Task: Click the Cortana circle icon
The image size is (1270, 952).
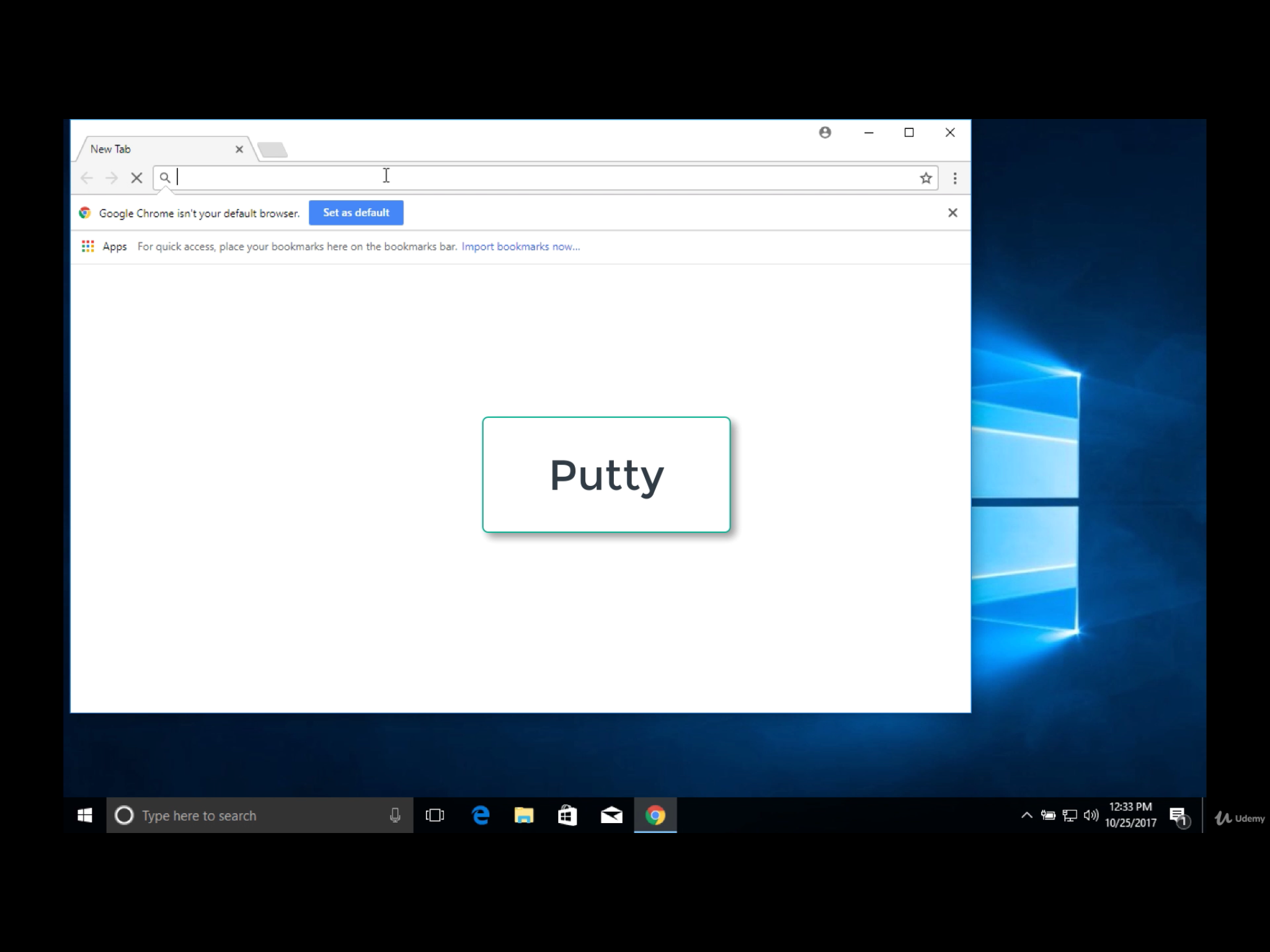Action: click(x=124, y=816)
